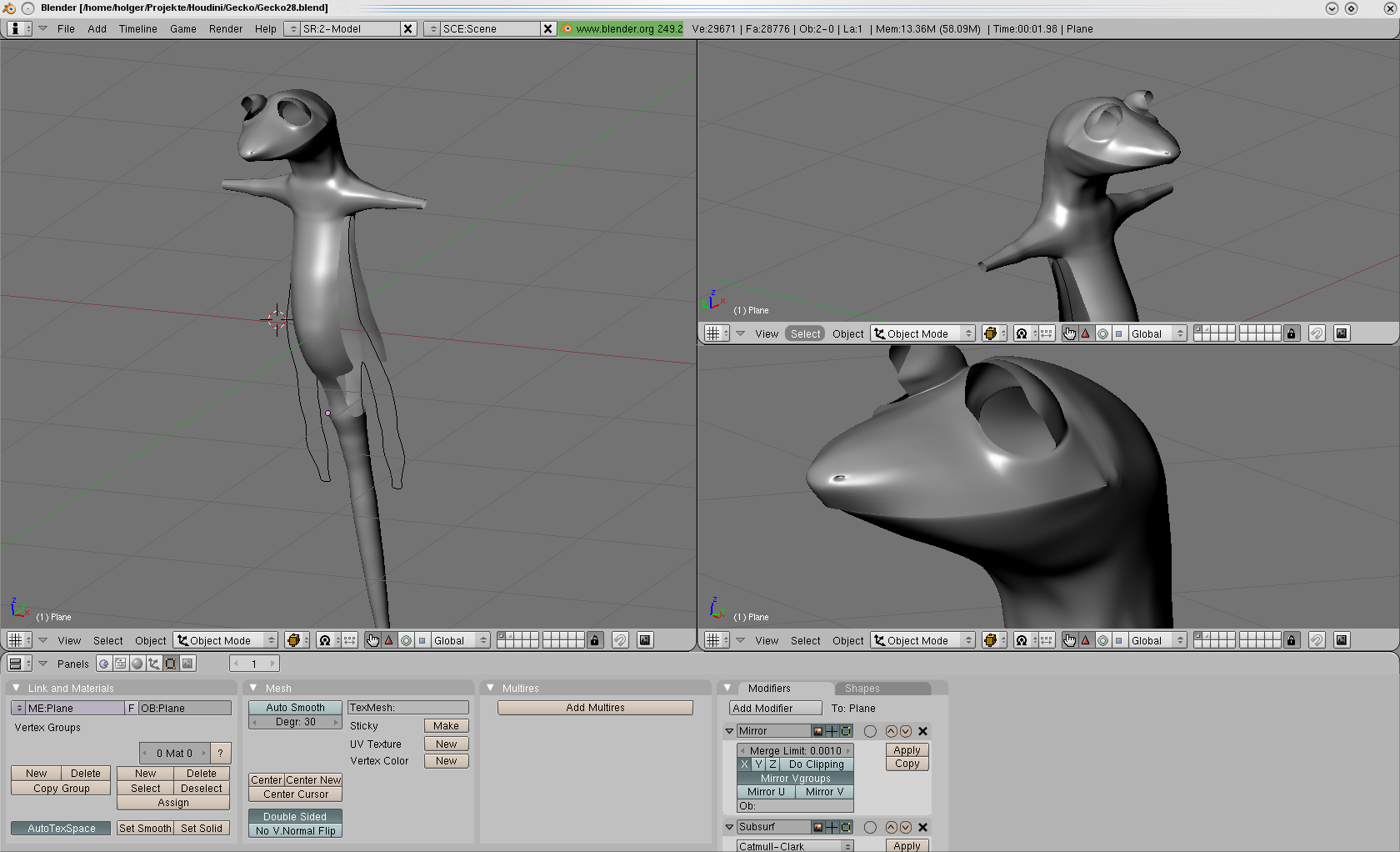The height and width of the screenshot is (852, 1400).
Task: Delete the Mirror modifier
Action: click(922, 731)
